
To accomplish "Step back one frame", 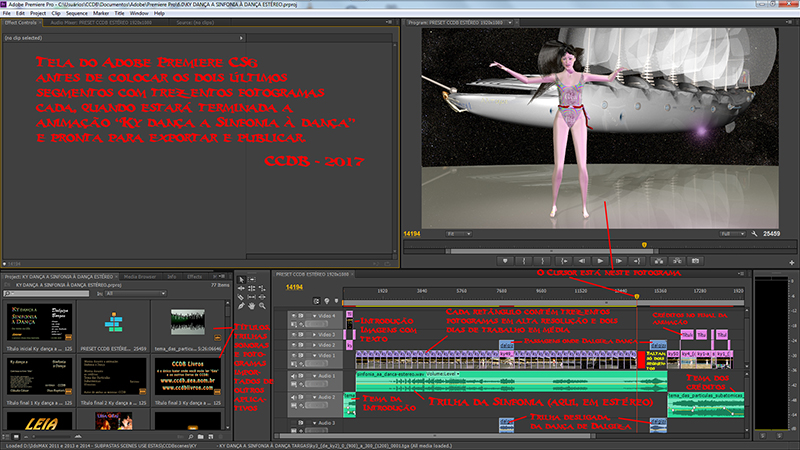I will (x=582, y=261).
